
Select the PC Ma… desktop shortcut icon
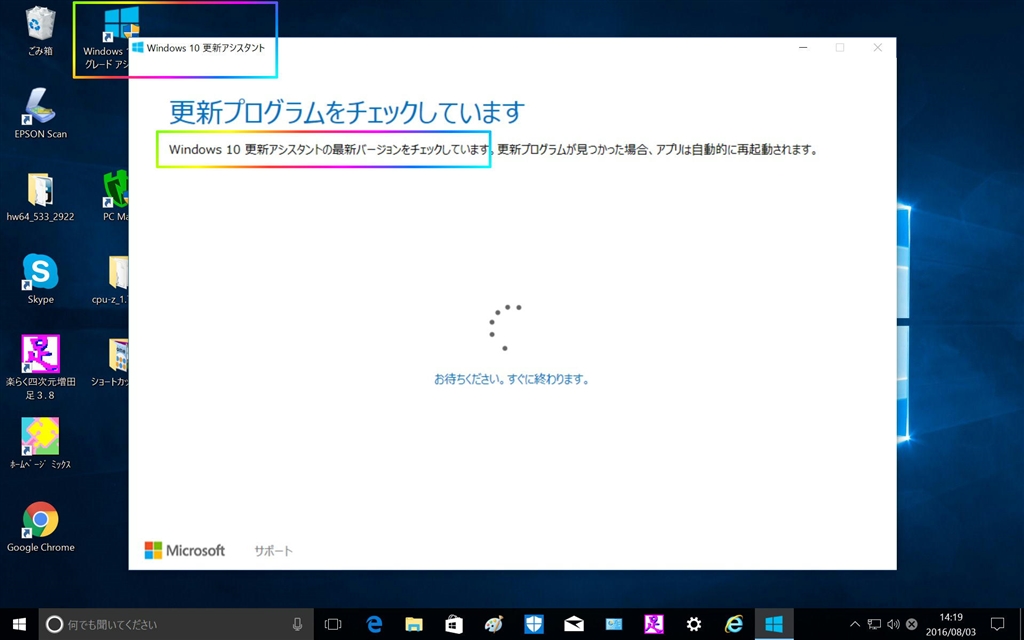point(115,196)
